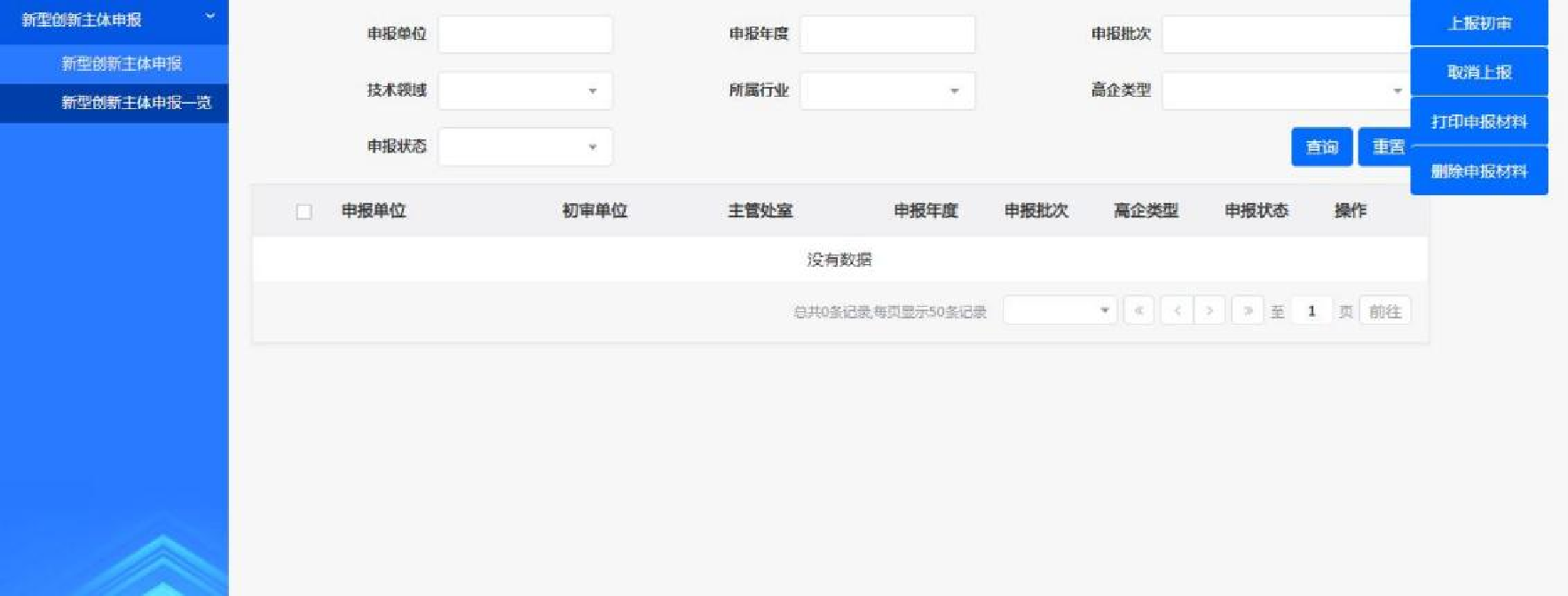Image resolution: width=1568 pixels, height=596 pixels.
Task: Click the 申报批次 column header
Action: coord(1036,211)
